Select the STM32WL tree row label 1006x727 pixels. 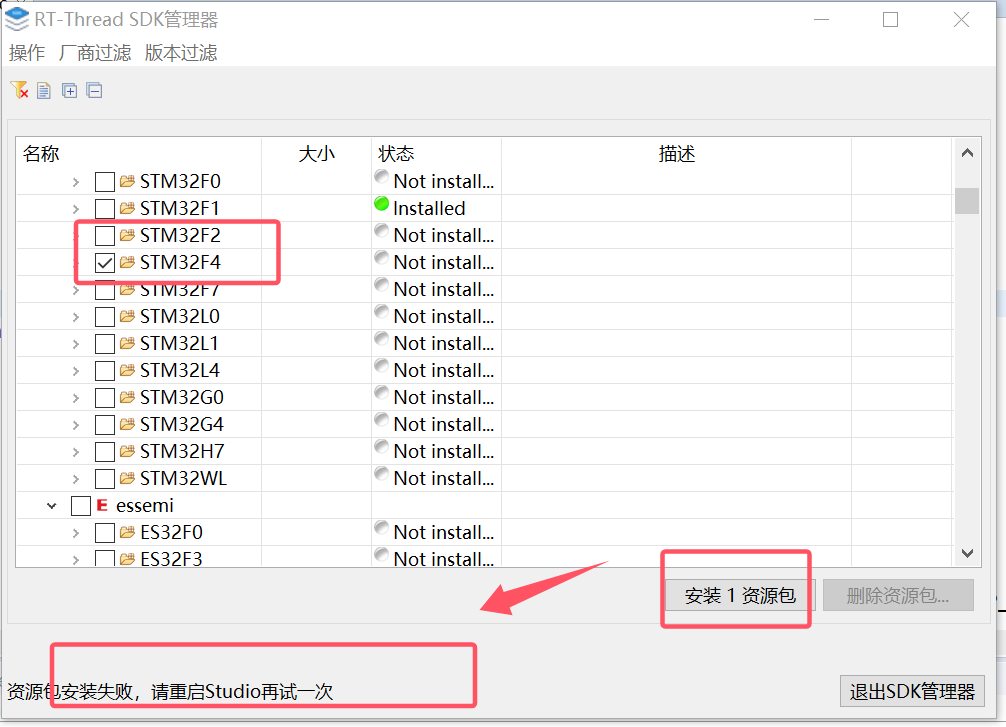(183, 478)
